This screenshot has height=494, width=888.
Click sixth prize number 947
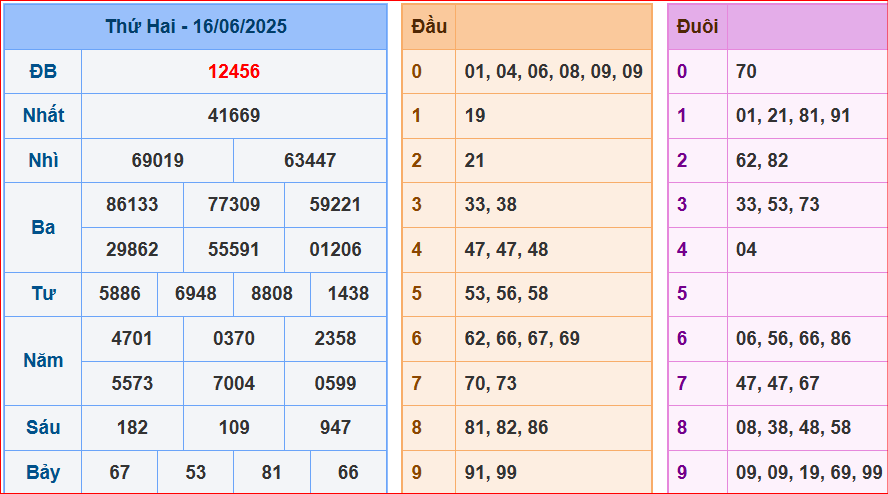[335, 427]
